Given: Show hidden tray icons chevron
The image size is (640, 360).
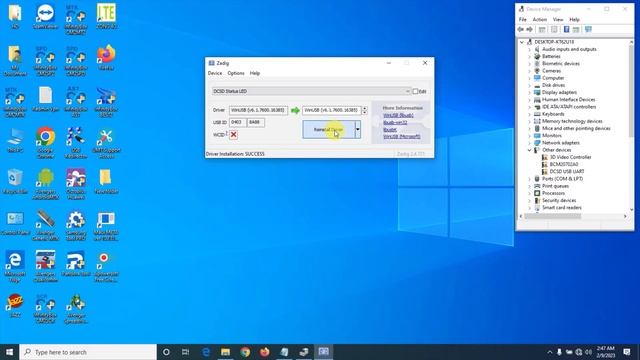Looking at the screenshot, I should 549,352.
